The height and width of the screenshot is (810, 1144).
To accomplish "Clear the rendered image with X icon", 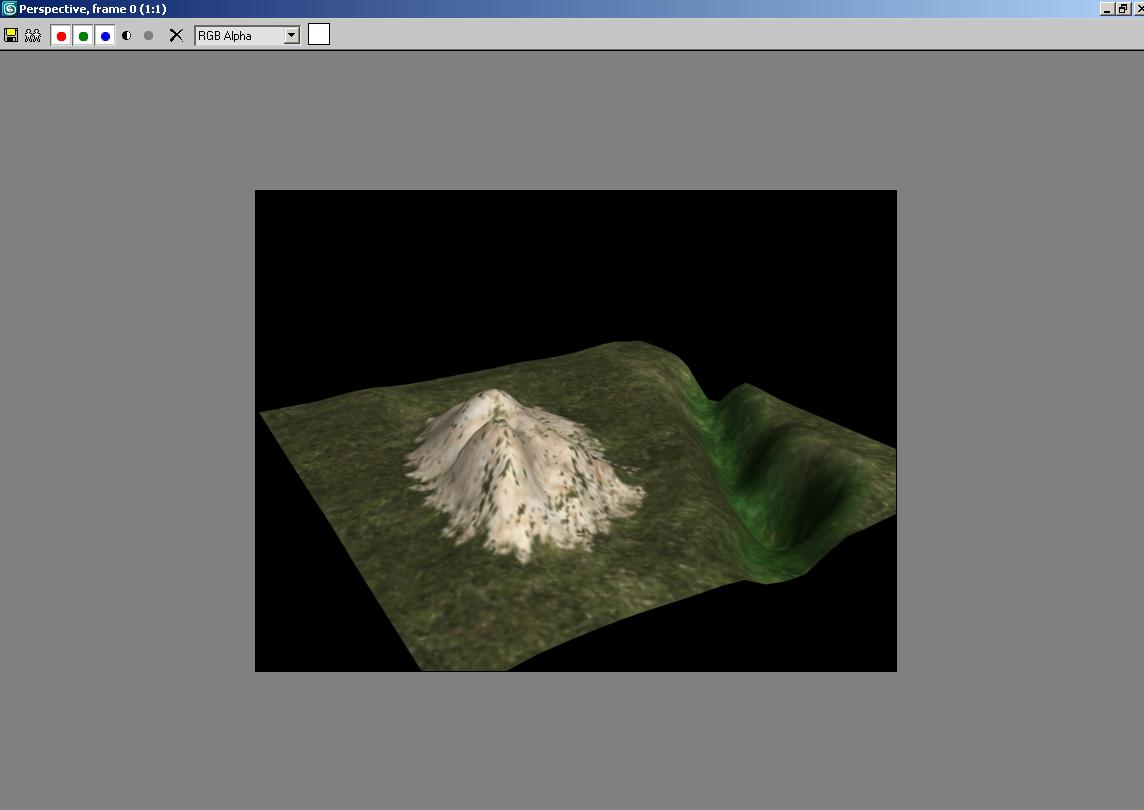I will tap(176, 35).
